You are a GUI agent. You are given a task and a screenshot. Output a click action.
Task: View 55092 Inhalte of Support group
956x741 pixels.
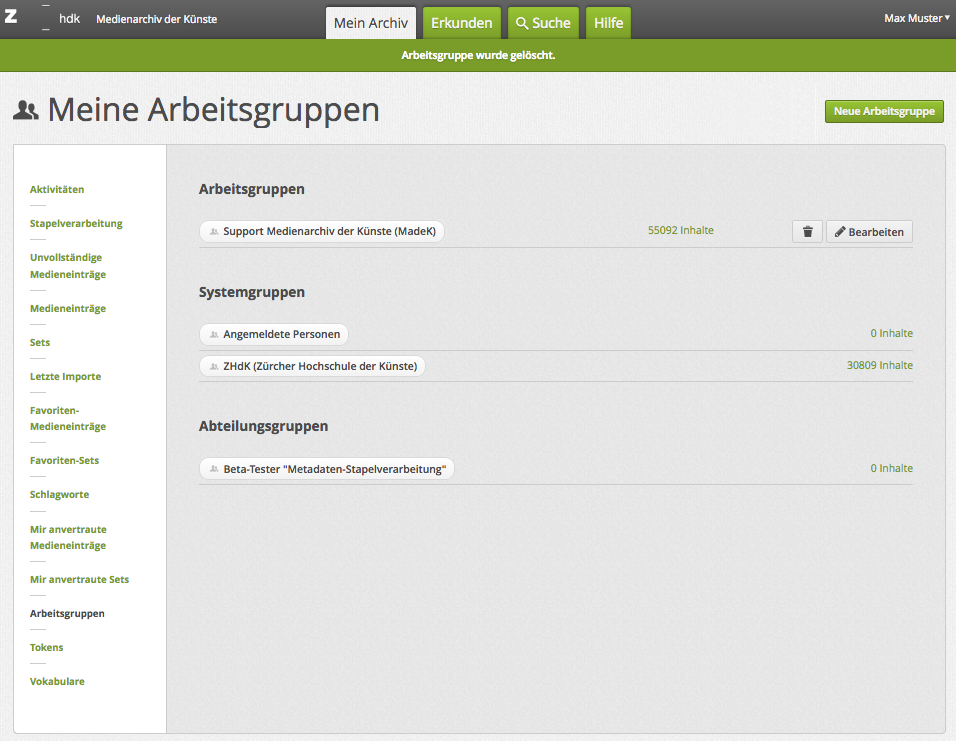point(680,230)
